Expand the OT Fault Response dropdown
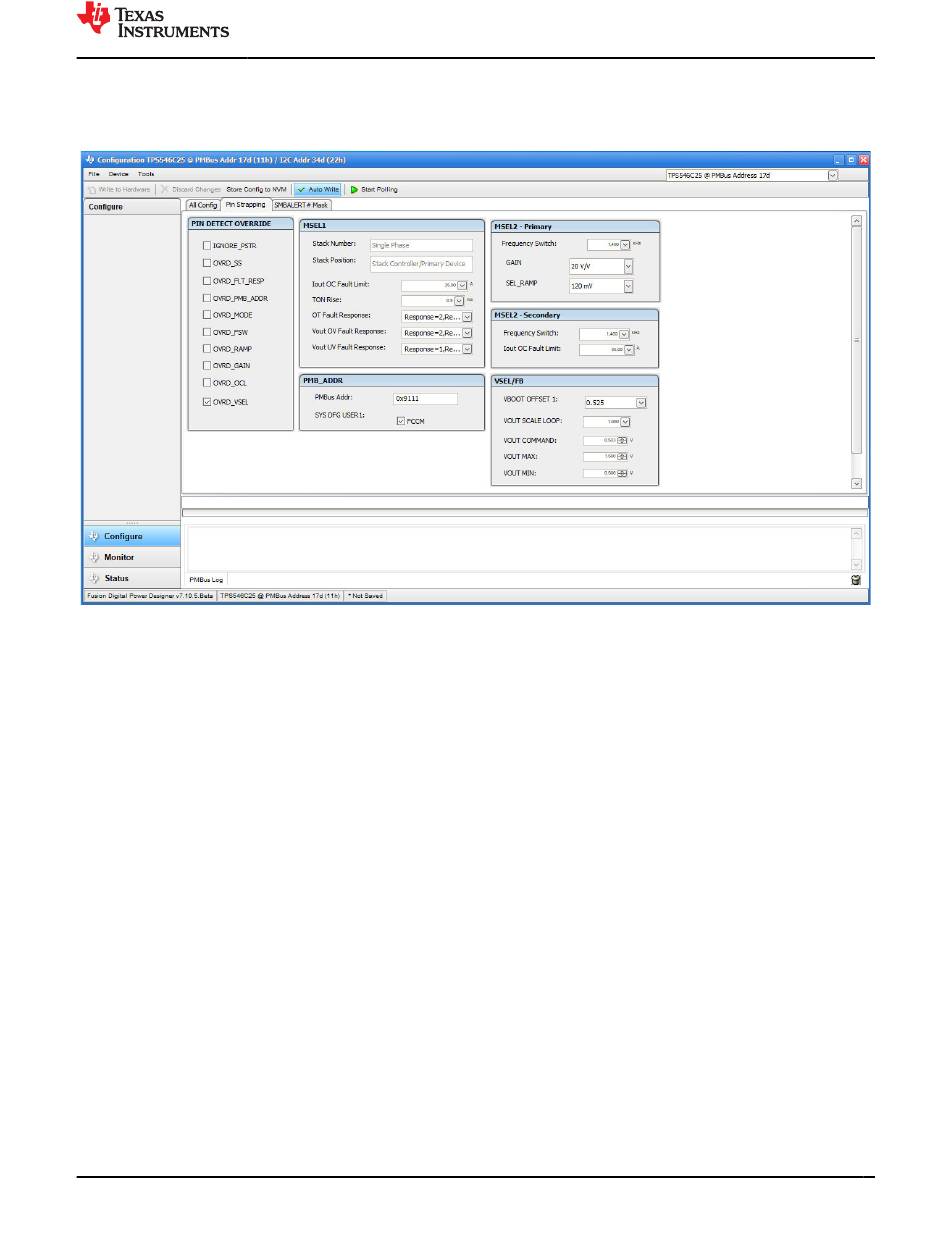 467,317
